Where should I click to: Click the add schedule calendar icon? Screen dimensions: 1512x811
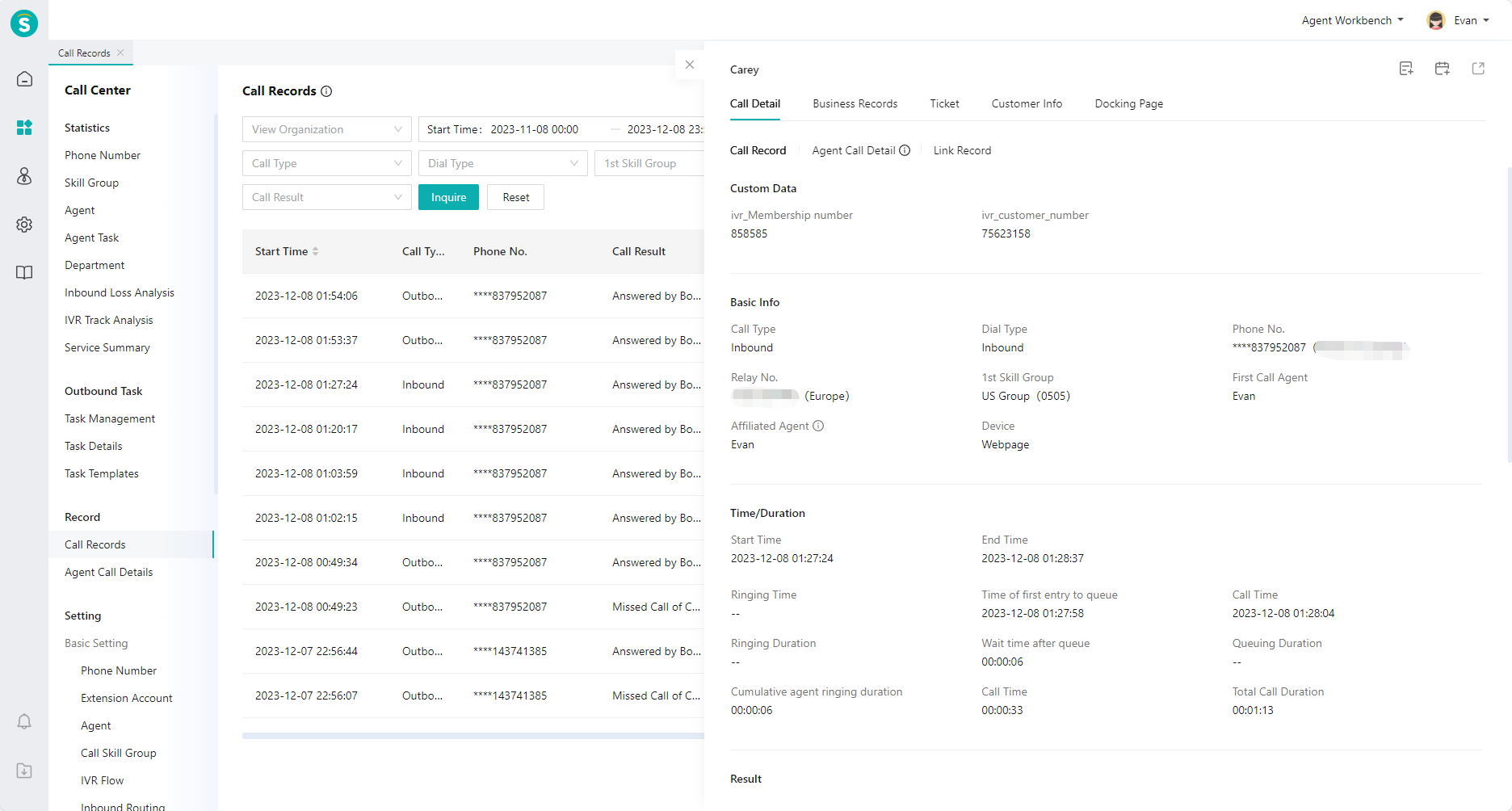[1442, 69]
